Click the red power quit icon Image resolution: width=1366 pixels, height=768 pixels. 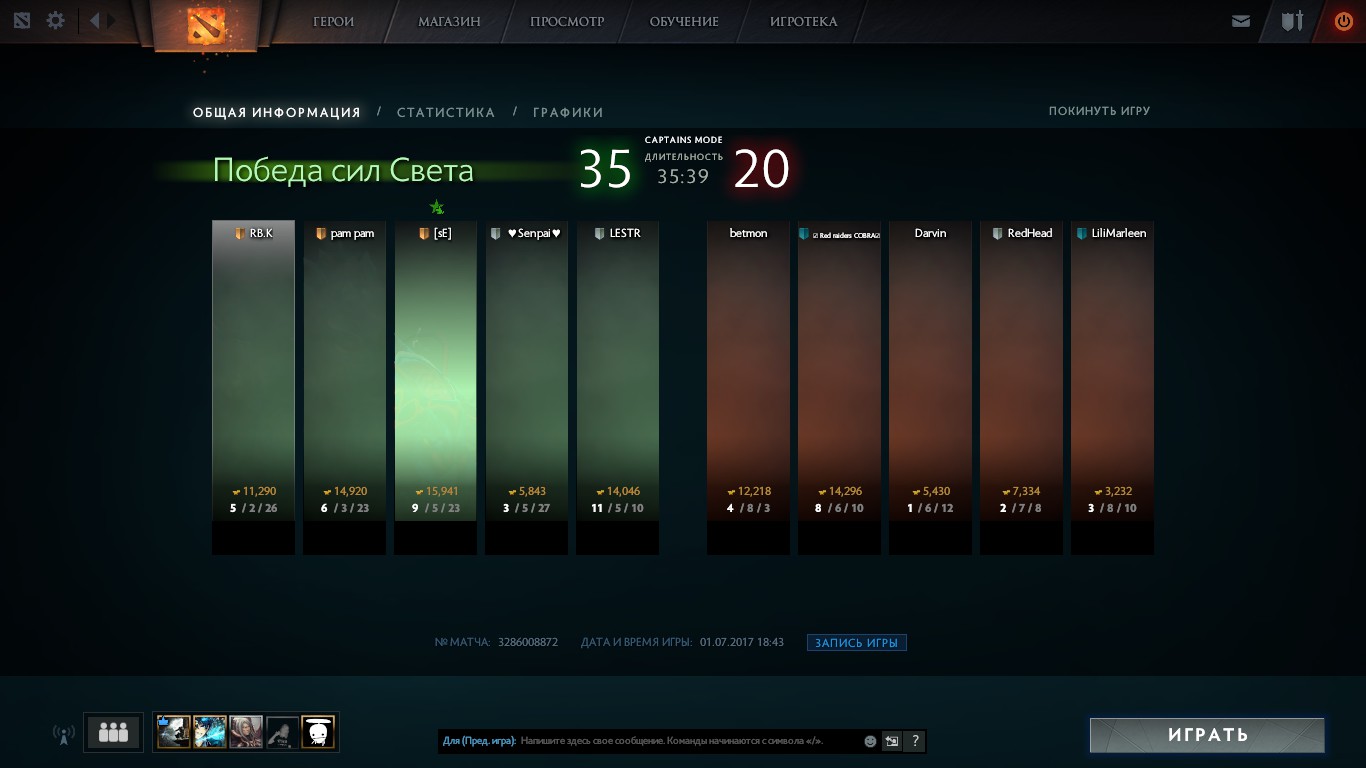[x=1343, y=20]
